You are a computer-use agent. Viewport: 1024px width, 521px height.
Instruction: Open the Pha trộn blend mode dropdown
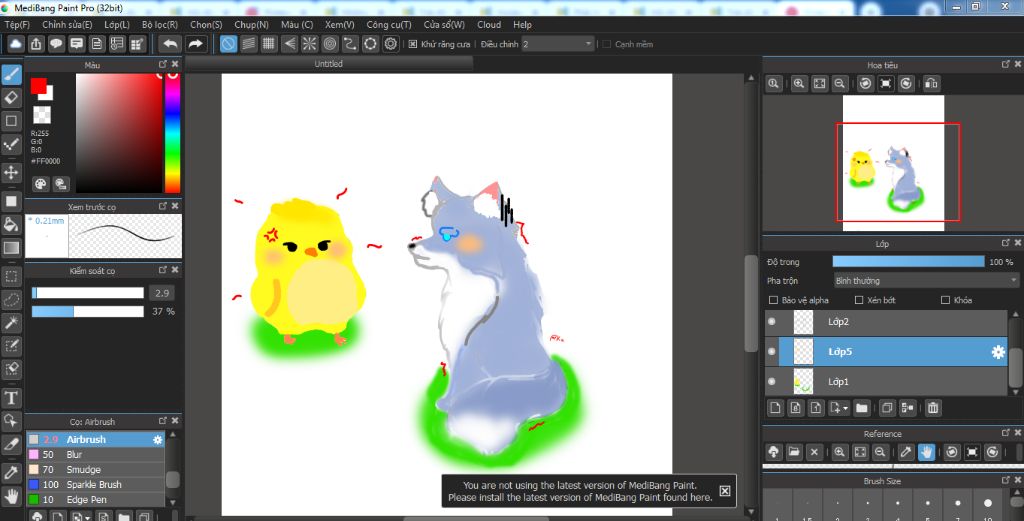(926, 281)
